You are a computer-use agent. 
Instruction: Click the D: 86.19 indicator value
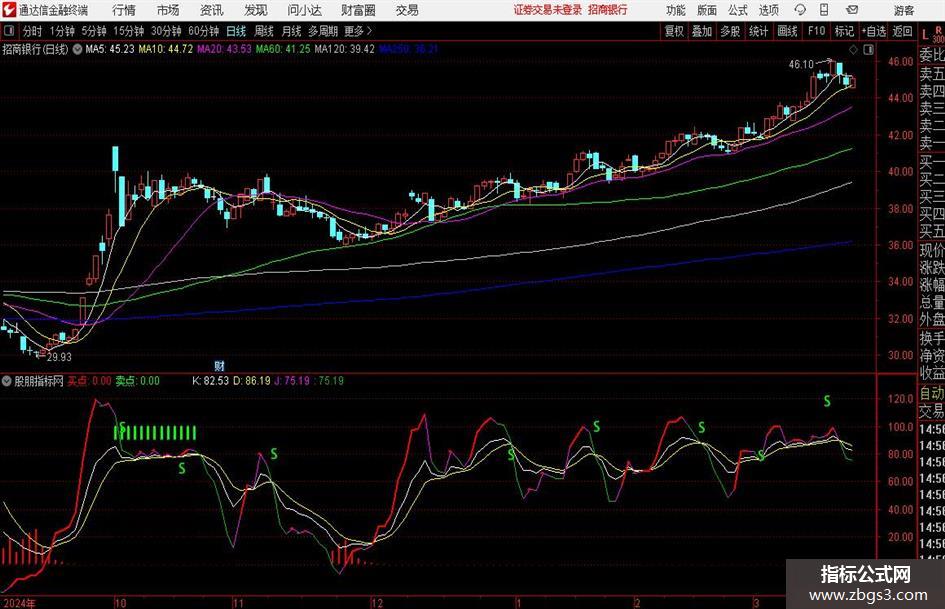click(252, 380)
